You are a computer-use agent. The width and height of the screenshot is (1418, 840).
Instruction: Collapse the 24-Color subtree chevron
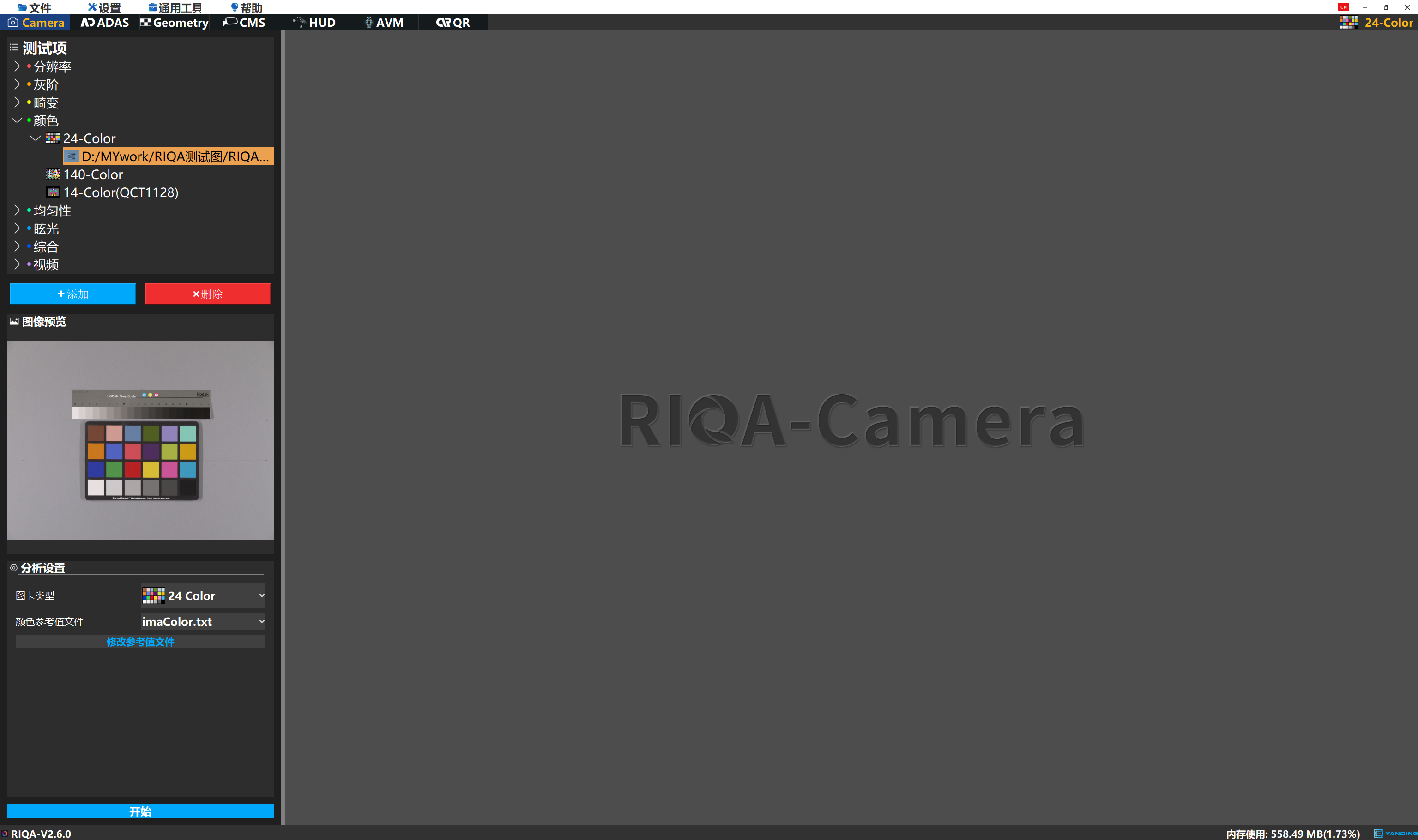coord(35,138)
